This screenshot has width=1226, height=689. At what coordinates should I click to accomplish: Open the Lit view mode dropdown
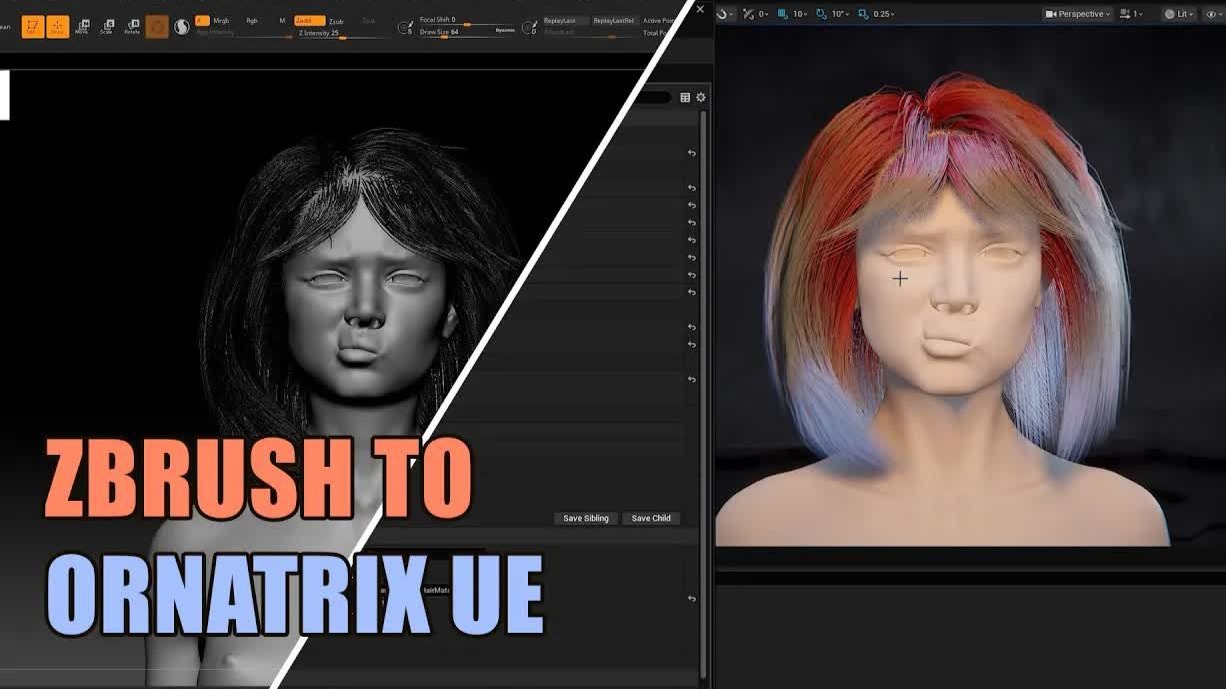(x=1178, y=14)
